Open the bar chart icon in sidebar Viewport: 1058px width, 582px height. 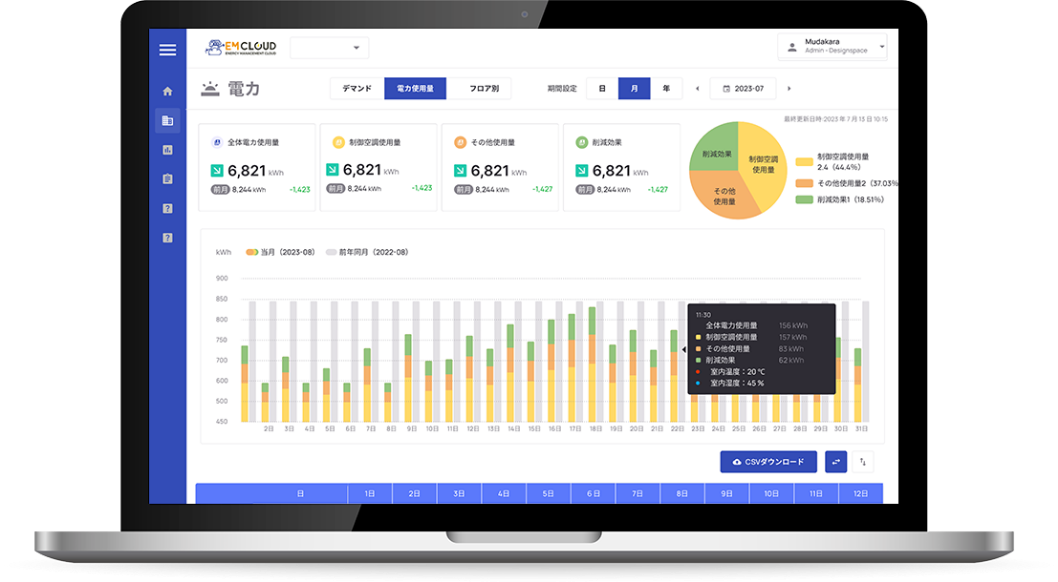click(x=167, y=150)
